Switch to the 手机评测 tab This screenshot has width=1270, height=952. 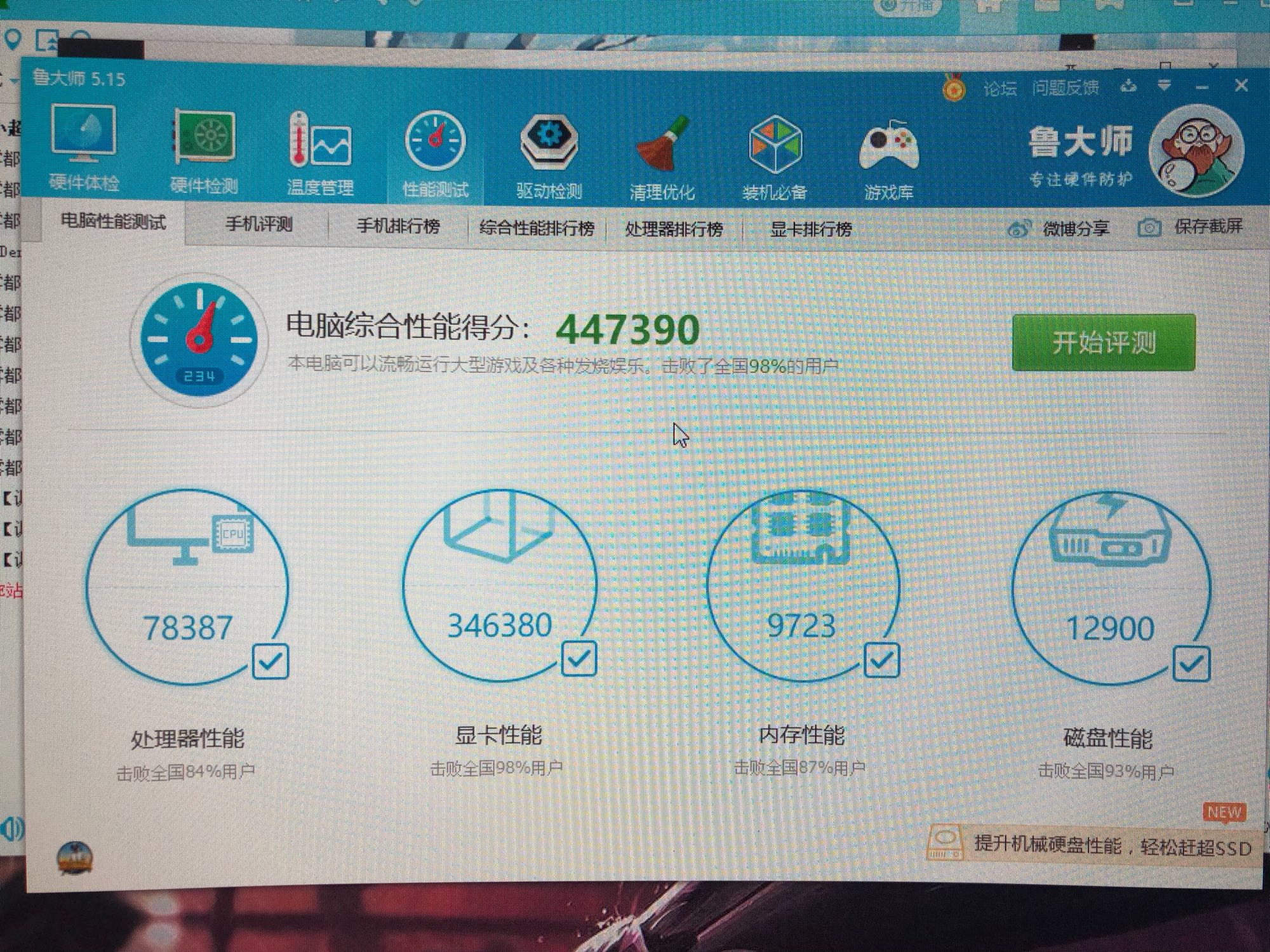[x=259, y=224]
